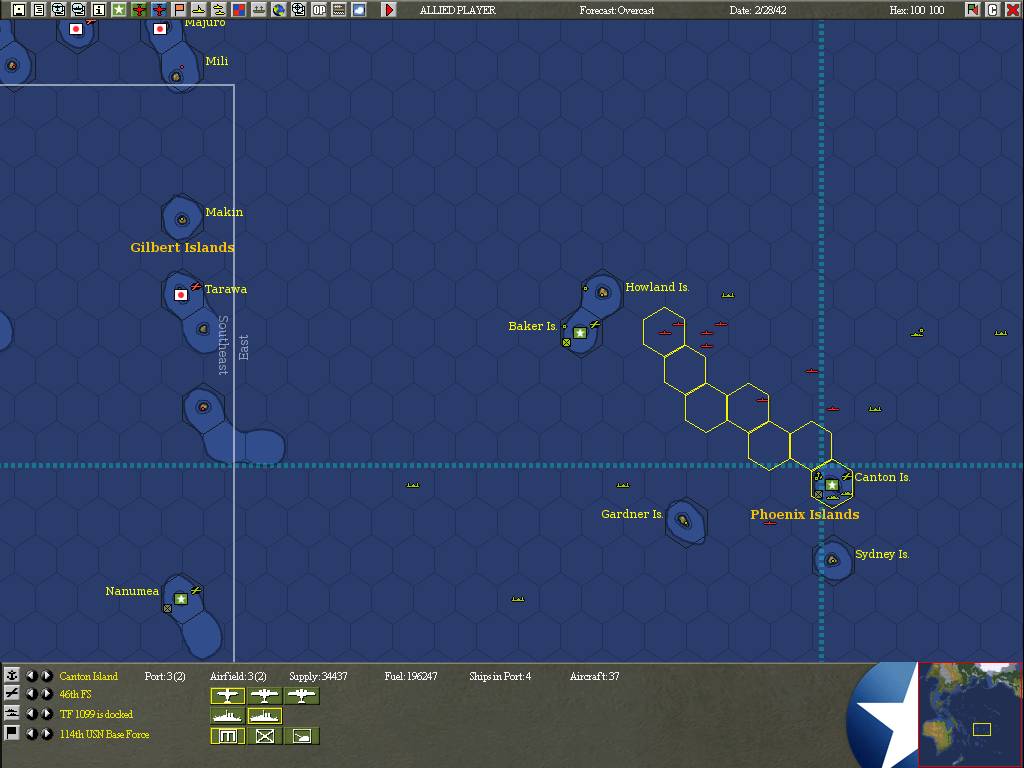Select the Japanese flag base at Tarawa
1024x768 pixels.
click(x=181, y=295)
